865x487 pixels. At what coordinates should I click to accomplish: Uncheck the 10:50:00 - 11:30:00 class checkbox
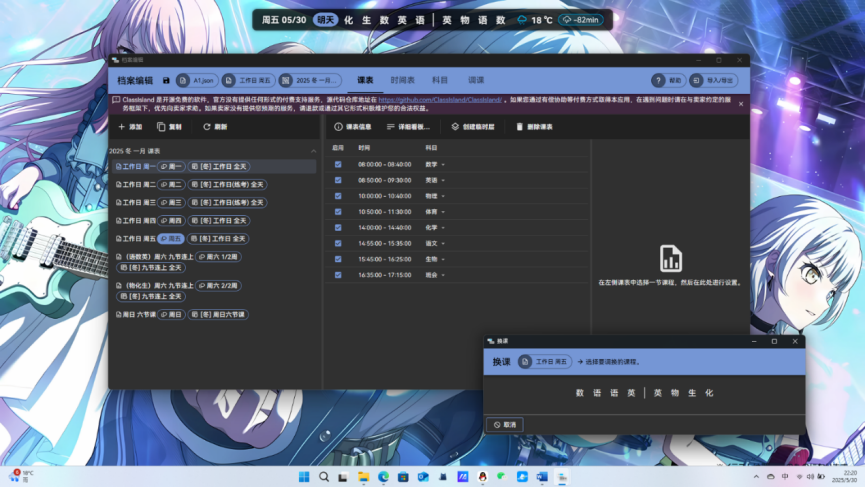tap(338, 212)
